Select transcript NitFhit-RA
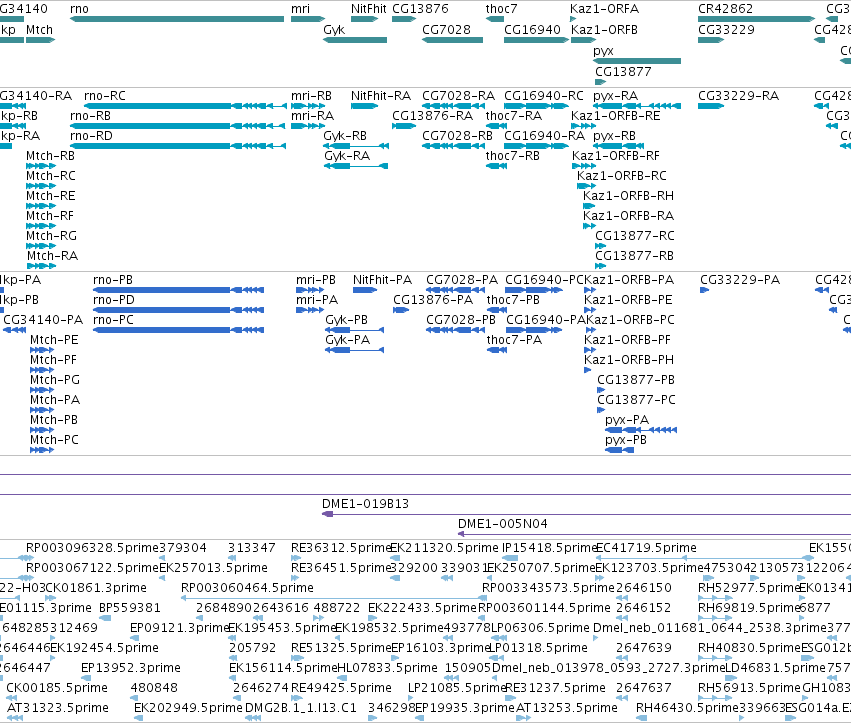 point(380,96)
